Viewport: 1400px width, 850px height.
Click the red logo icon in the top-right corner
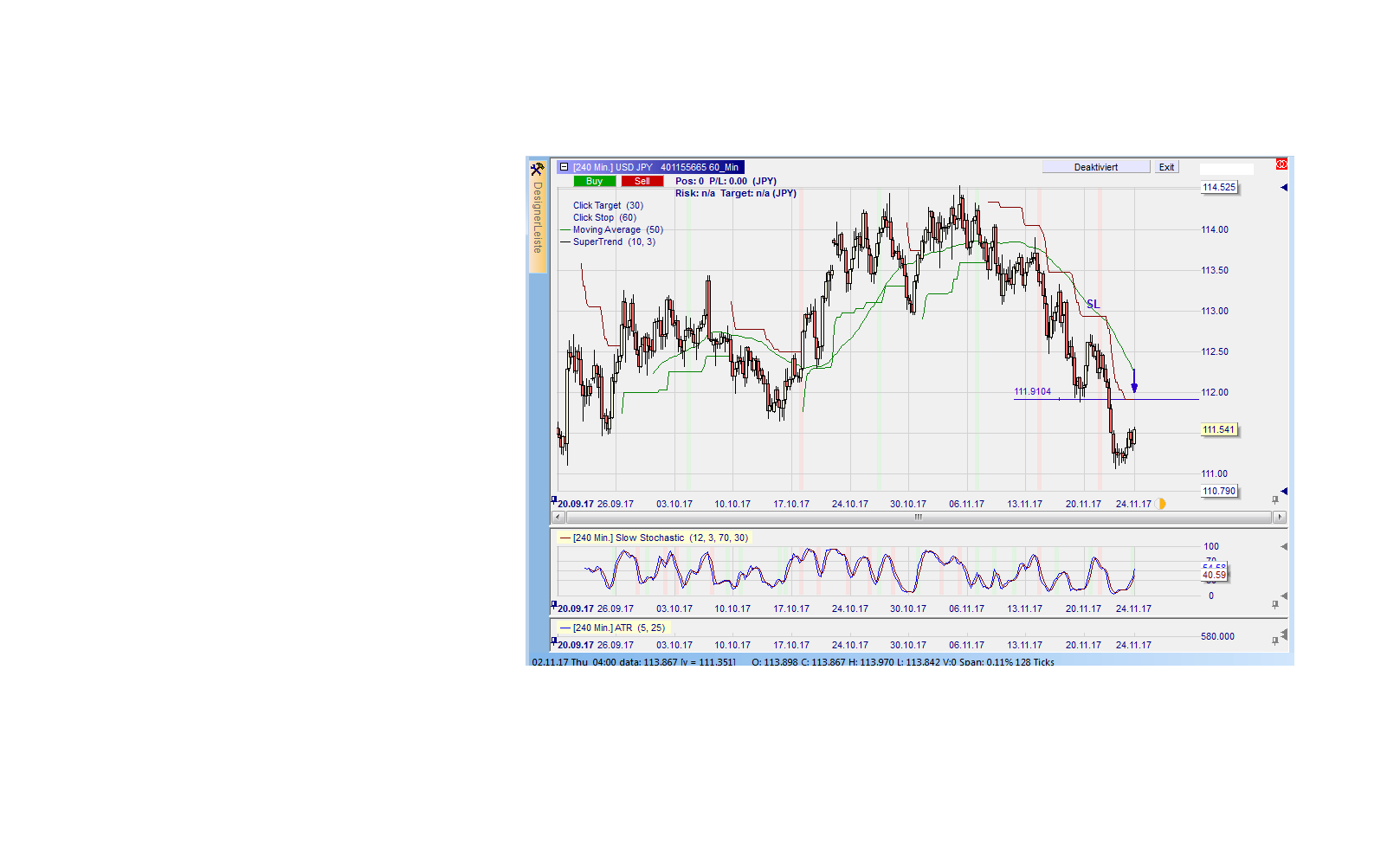pos(1280,163)
